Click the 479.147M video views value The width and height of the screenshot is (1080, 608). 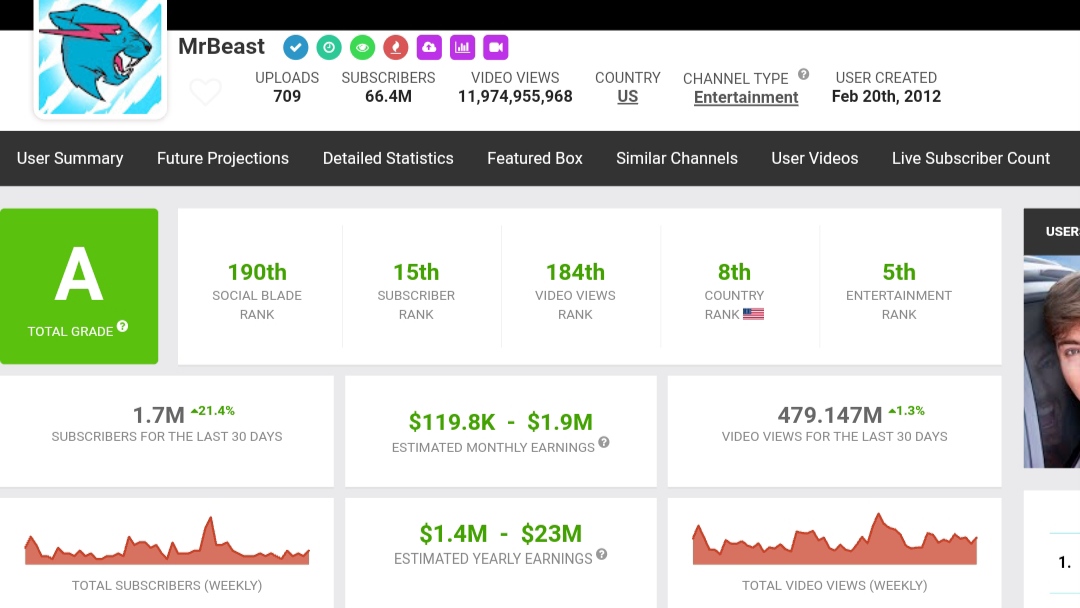pos(830,415)
